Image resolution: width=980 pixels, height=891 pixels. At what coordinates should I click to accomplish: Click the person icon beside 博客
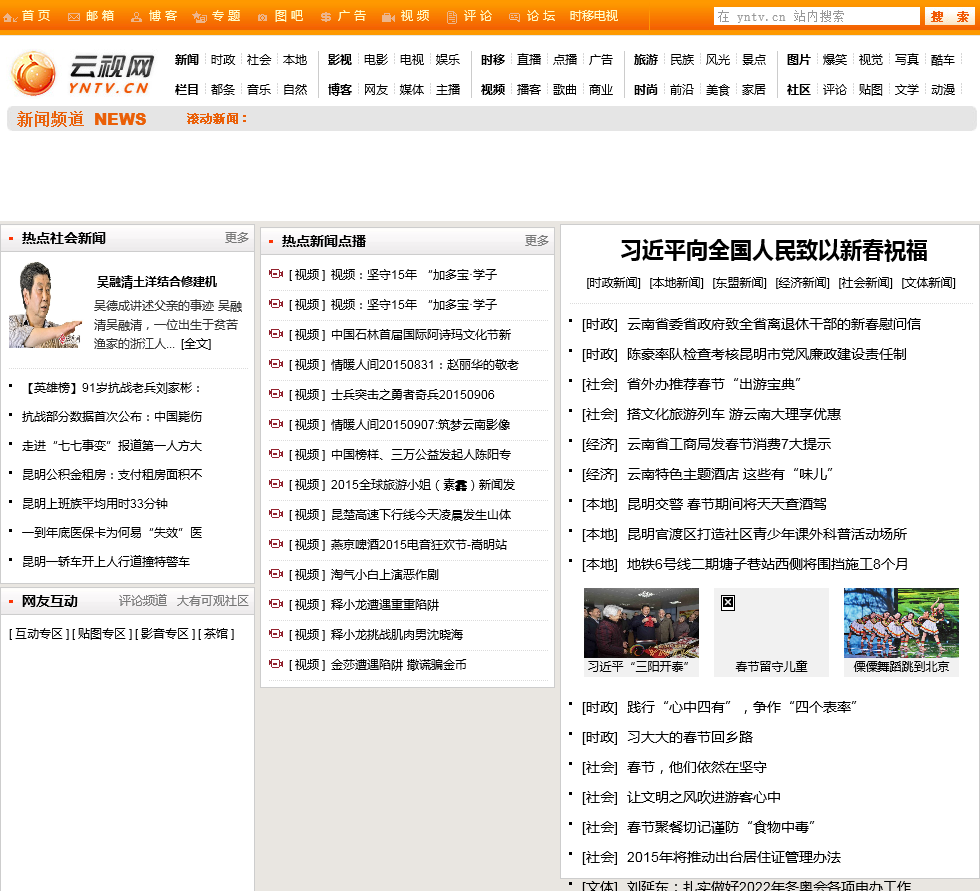pos(136,17)
